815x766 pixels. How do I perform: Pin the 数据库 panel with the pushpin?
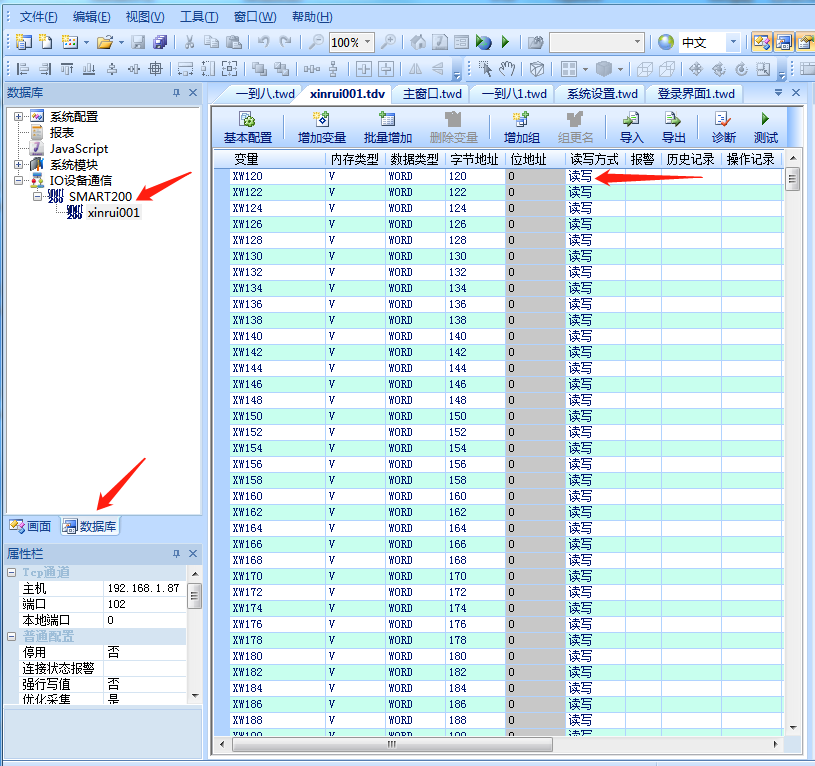(x=176, y=93)
